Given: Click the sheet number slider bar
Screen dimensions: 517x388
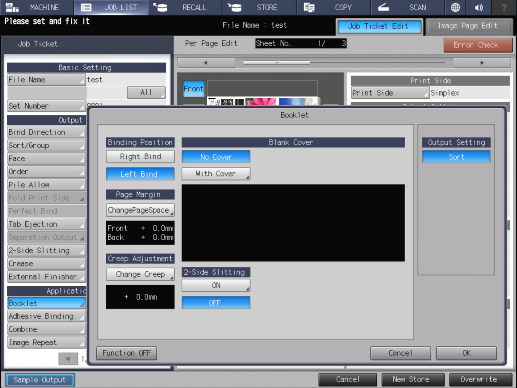Looking at the screenshot, I should click(x=344, y=62).
